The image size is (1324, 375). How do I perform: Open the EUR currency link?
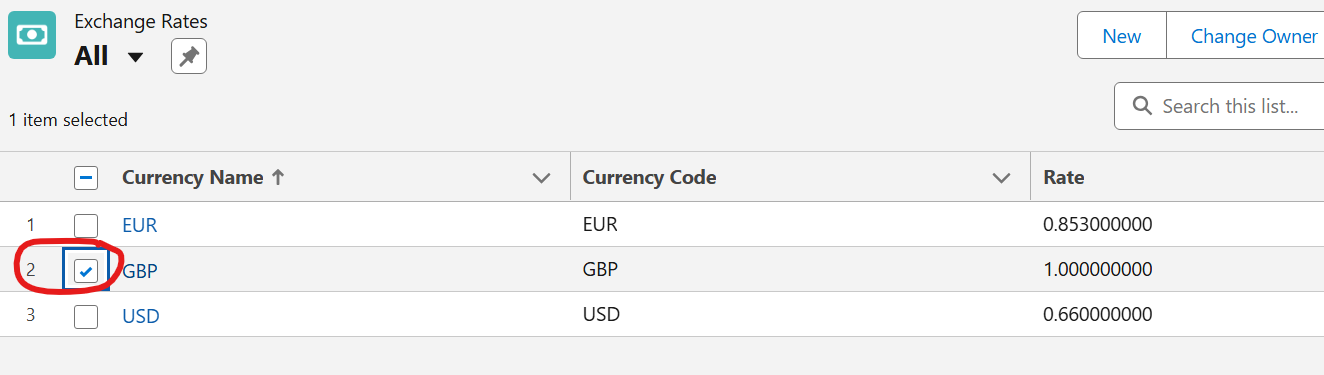[140, 225]
